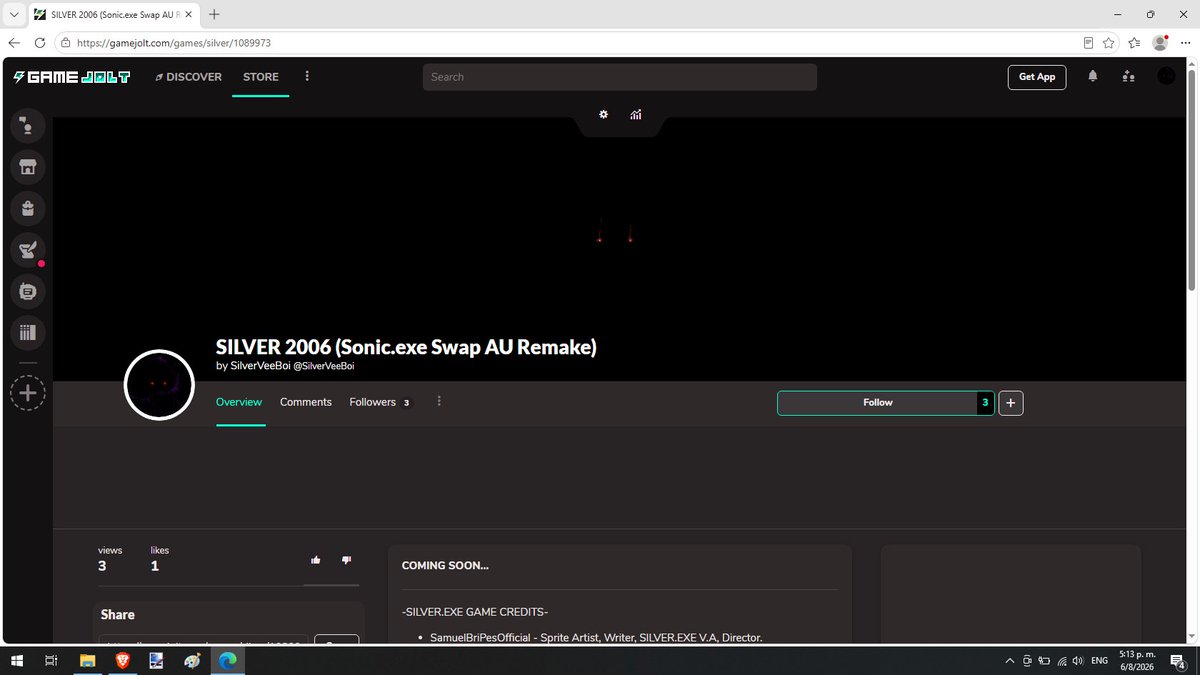Show hidden system tray icons chevron
Image resolution: width=1200 pixels, height=675 pixels.
pos(1009,660)
